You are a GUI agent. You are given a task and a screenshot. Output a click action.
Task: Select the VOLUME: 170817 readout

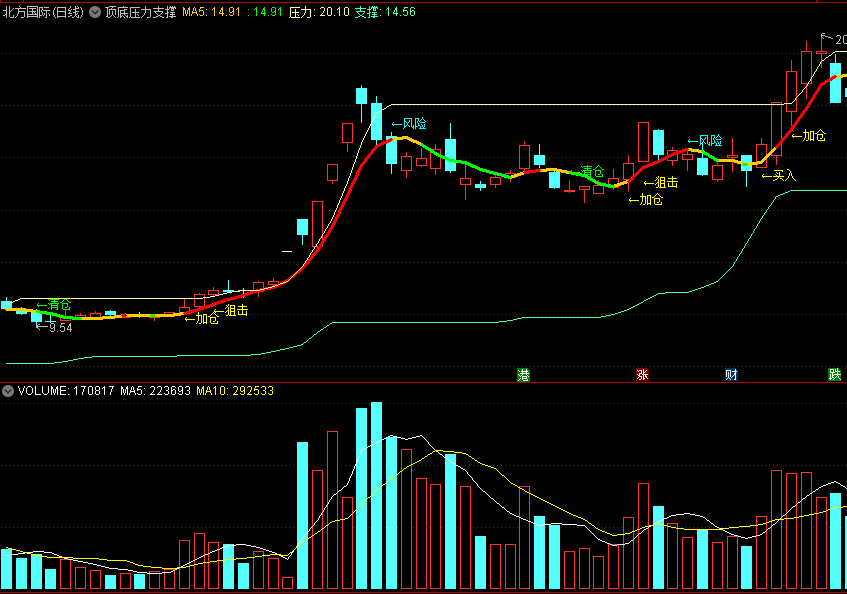[66, 390]
